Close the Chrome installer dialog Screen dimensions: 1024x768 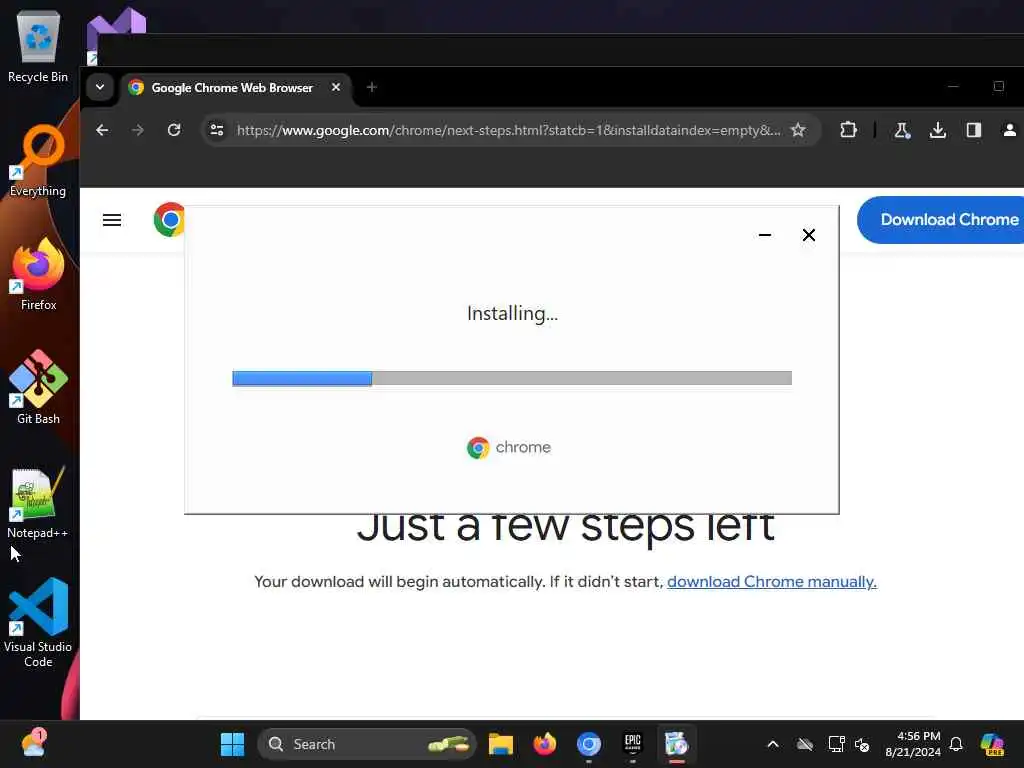point(808,235)
